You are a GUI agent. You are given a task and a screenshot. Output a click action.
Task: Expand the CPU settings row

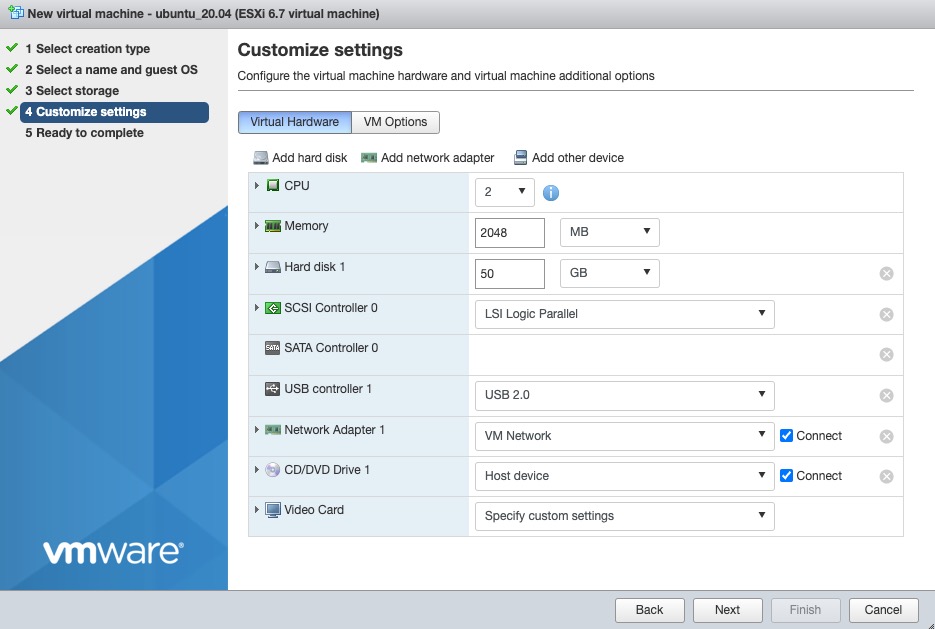click(x=257, y=185)
